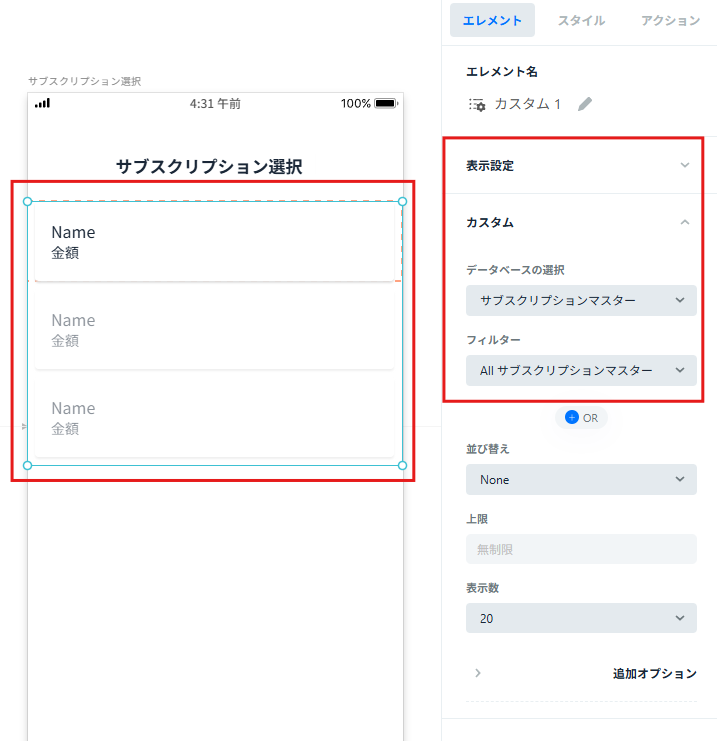Open the データベースの選択 dropdown
717x741 pixels.
point(581,301)
